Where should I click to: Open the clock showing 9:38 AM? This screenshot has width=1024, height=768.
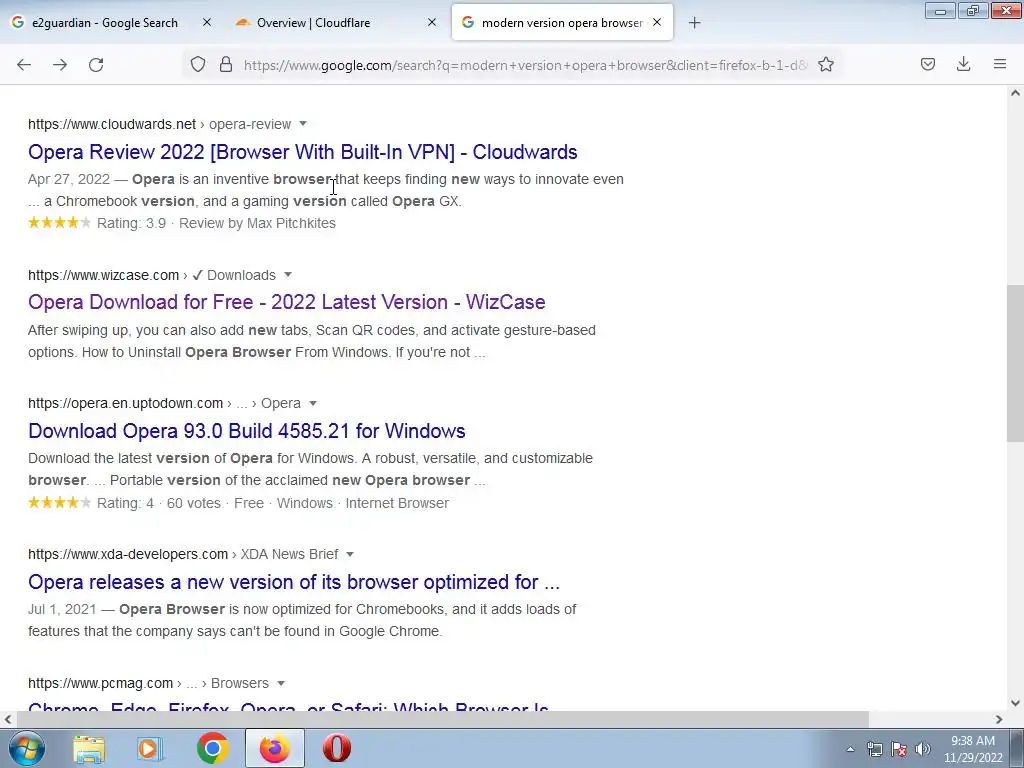point(973,749)
